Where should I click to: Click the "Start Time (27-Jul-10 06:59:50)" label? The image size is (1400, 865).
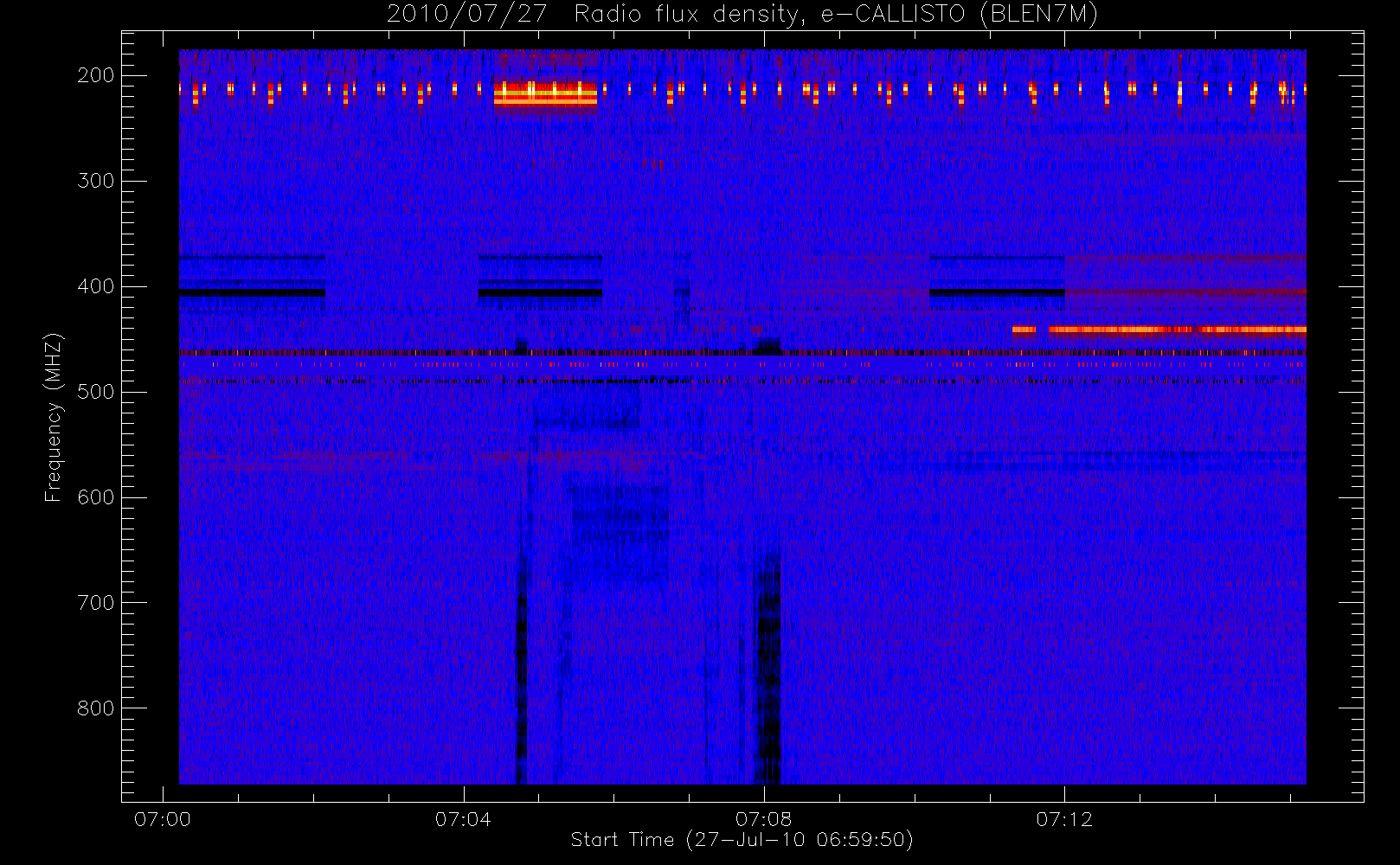coord(742,840)
